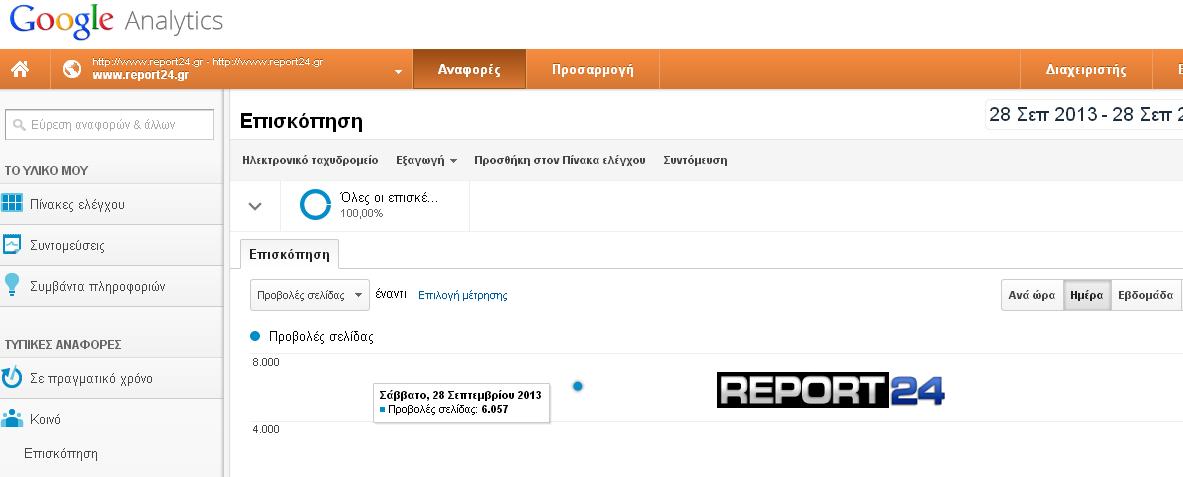1183x477 pixels.
Task: Open the date range 28 Σεπ 2013 picker
Action: click(1084, 115)
